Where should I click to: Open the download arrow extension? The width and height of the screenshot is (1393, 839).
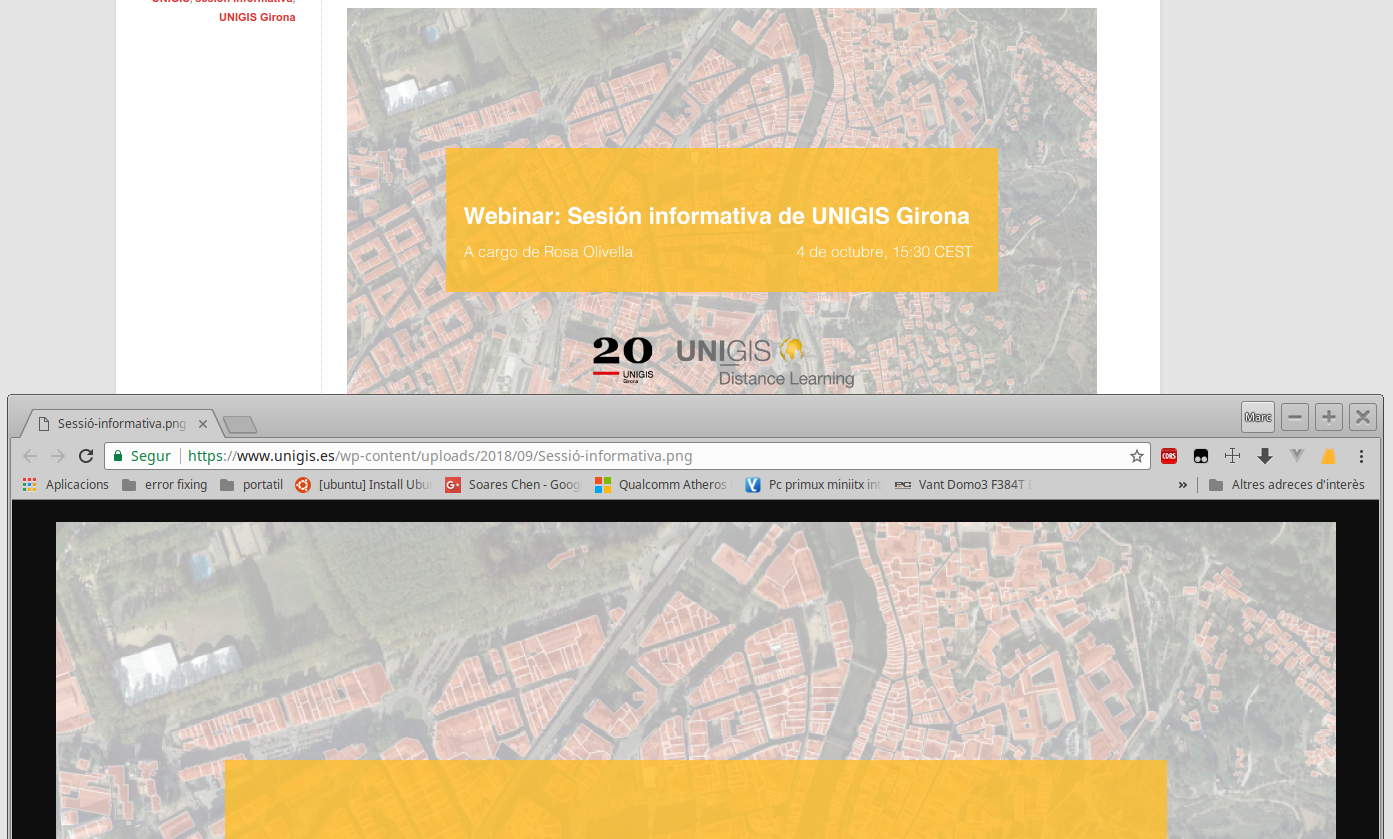pyautogui.click(x=1265, y=456)
